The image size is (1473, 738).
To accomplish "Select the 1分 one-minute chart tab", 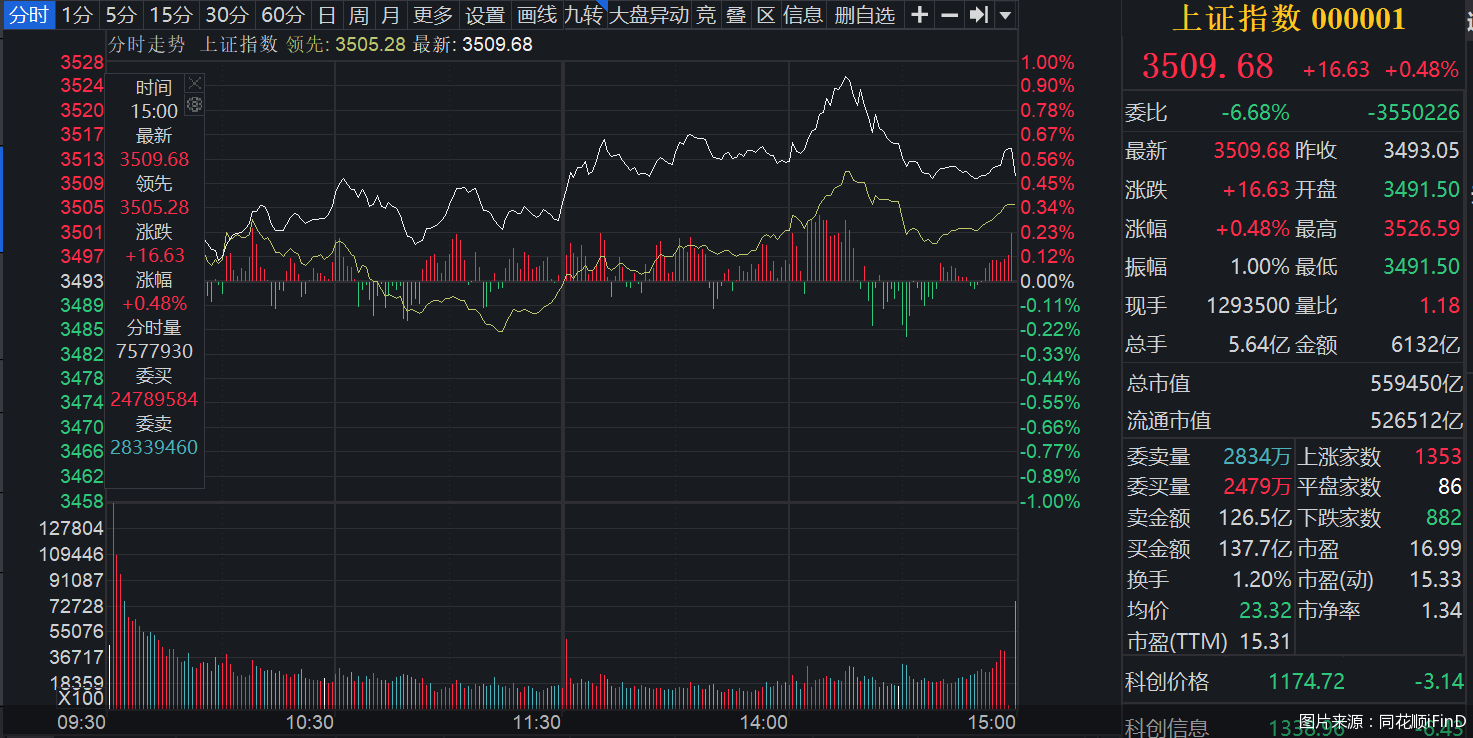I will coord(77,15).
